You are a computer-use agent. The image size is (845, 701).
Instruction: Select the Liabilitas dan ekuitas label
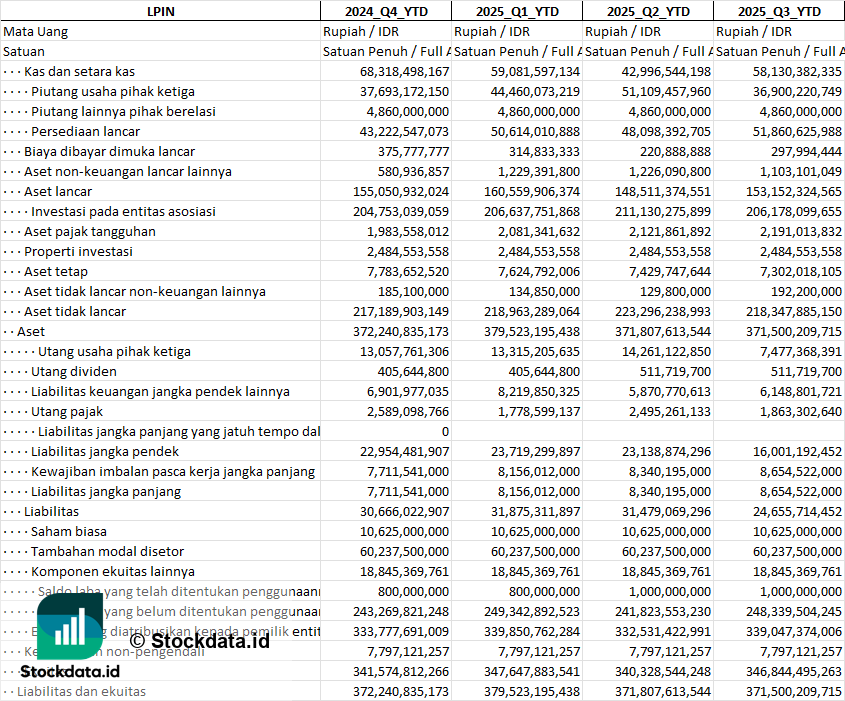[81, 691]
